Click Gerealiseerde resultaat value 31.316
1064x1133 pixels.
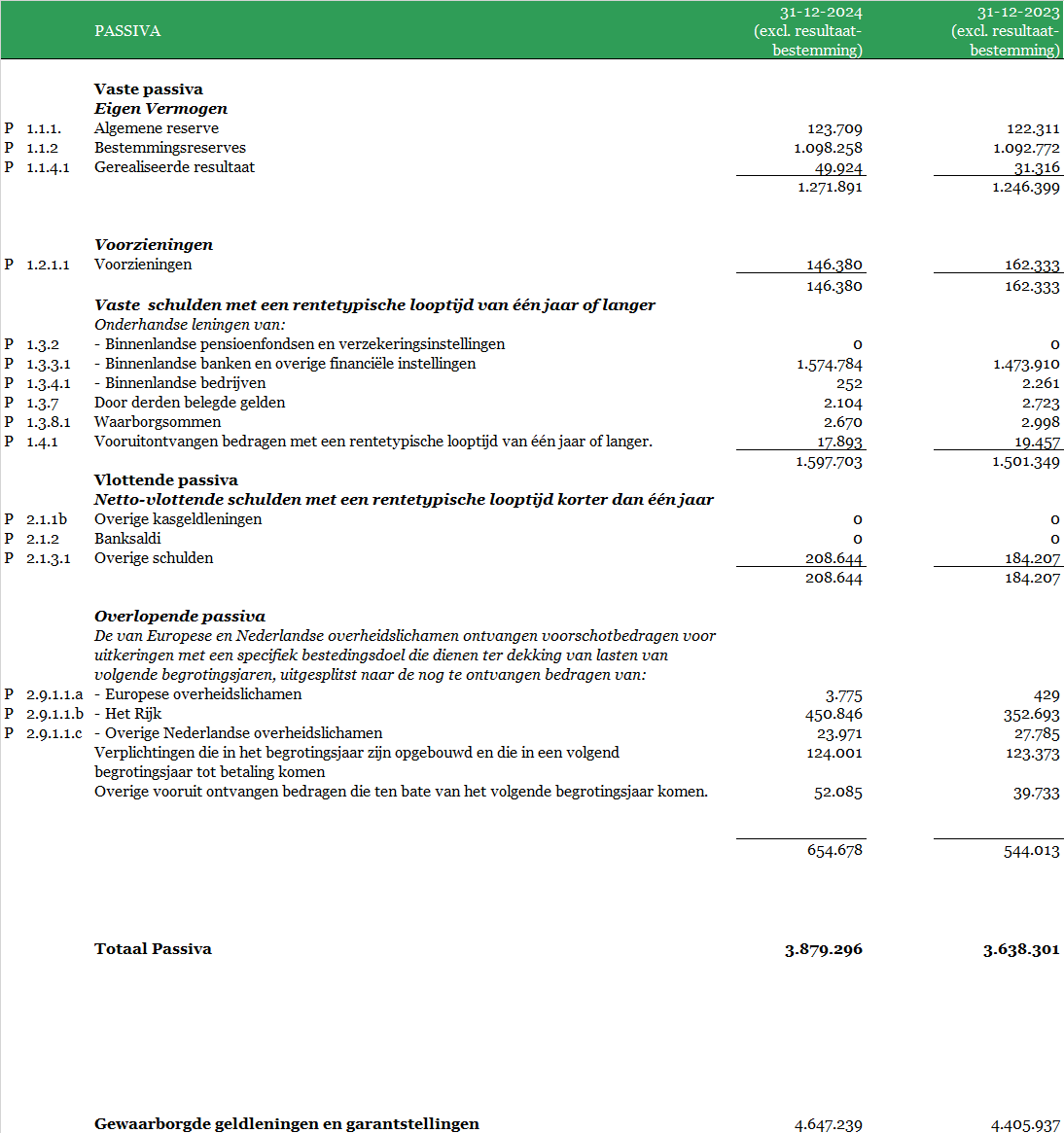[1037, 167]
